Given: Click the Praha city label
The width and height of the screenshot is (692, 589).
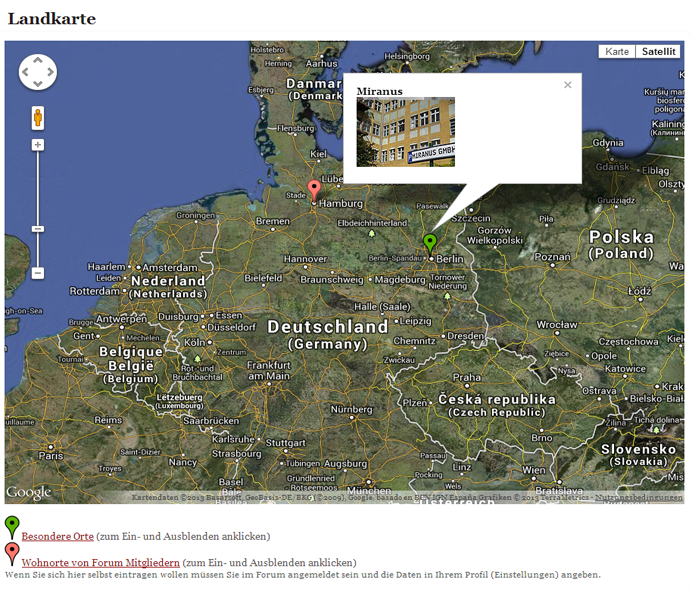Looking at the screenshot, I should 467,377.
